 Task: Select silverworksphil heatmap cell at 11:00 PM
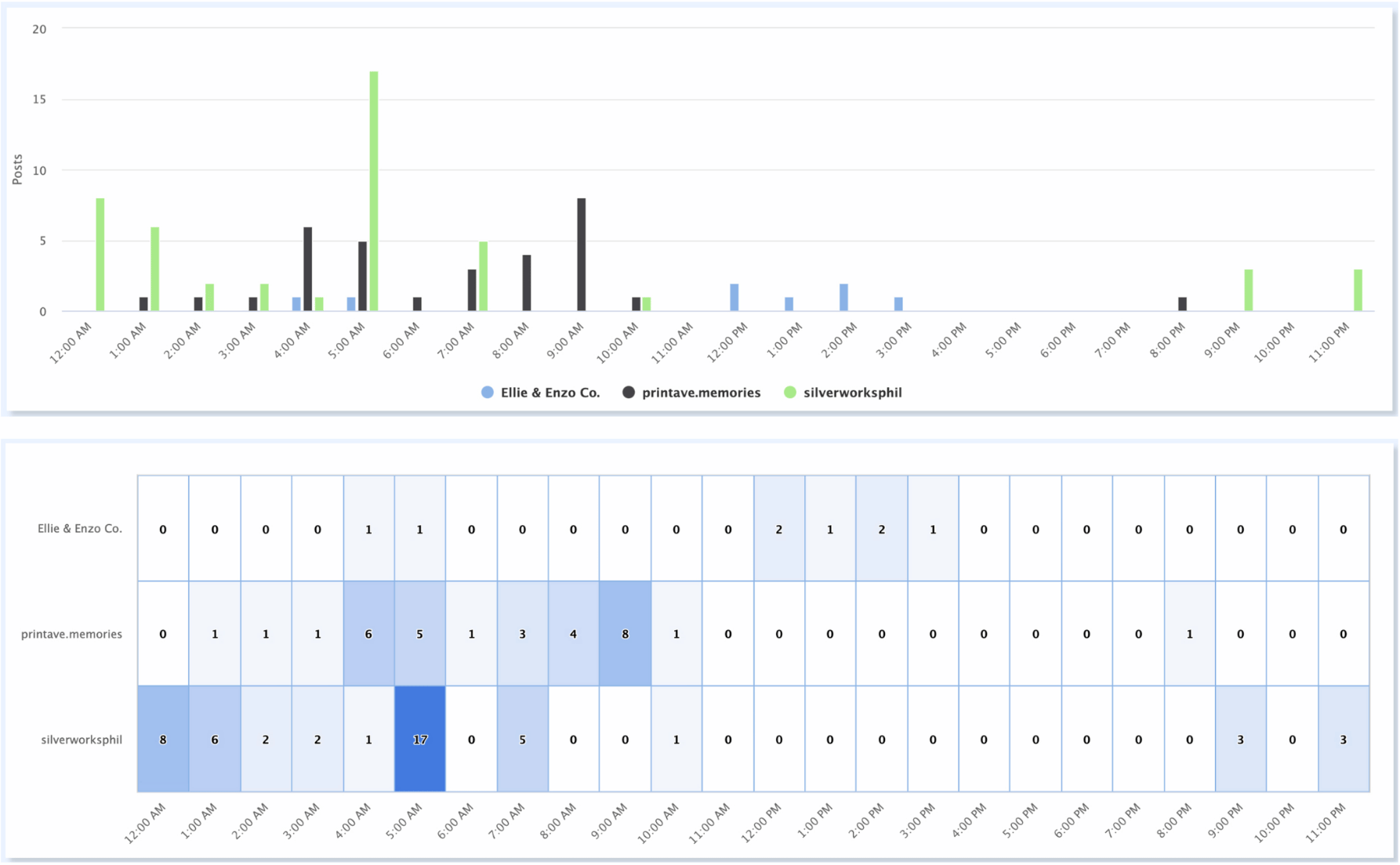1344,739
